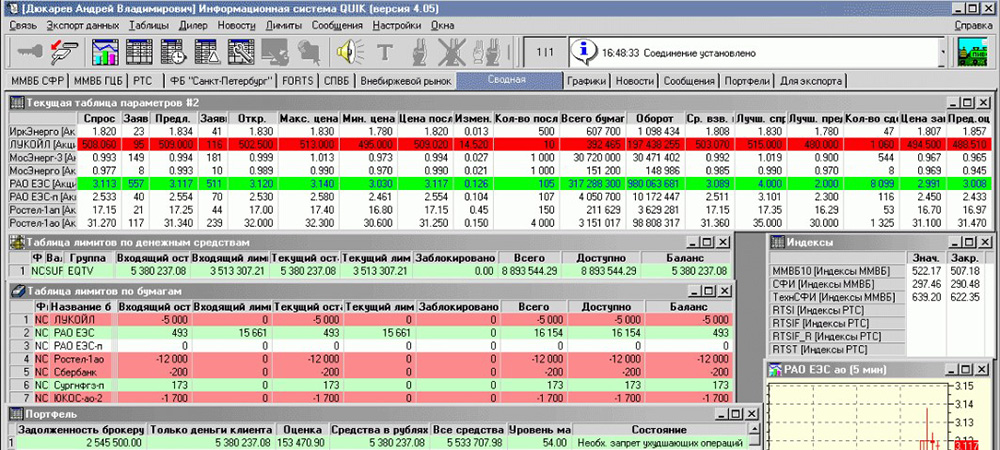
Task: Open the Новости menu
Action: 237,25
